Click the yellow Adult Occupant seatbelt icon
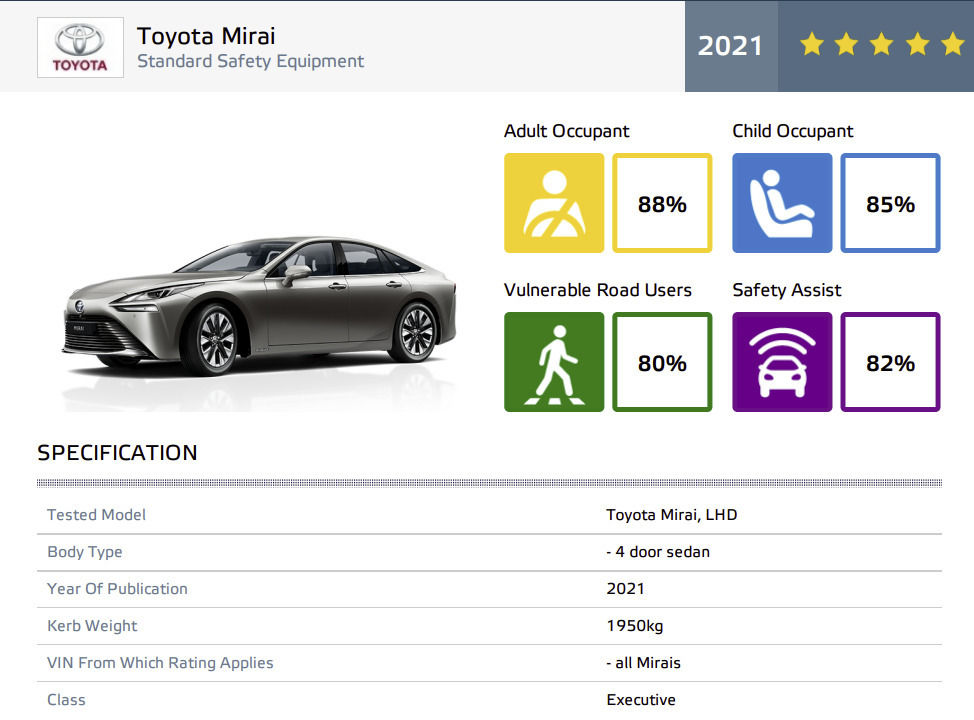Screen dimensions: 974x720 click(x=554, y=203)
